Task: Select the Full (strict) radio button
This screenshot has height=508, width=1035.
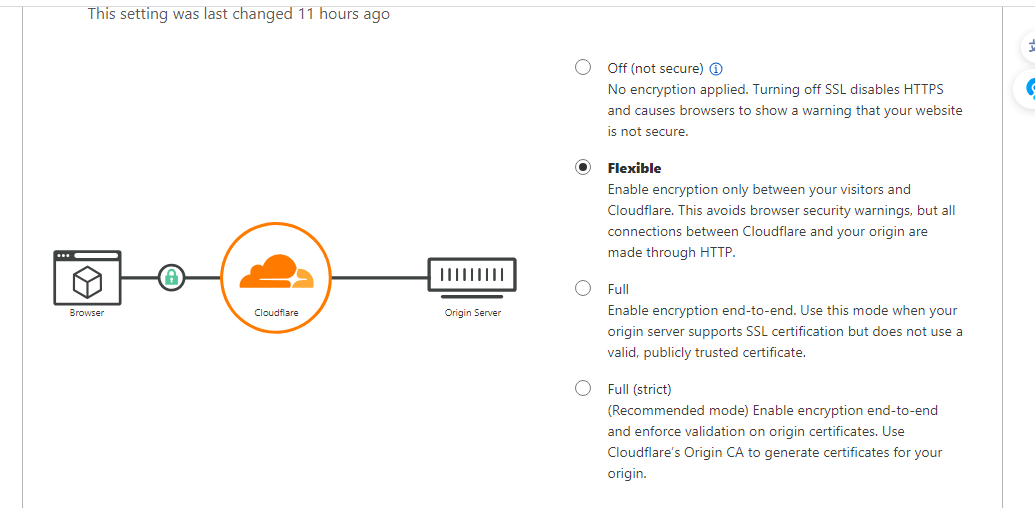Action: (x=583, y=388)
